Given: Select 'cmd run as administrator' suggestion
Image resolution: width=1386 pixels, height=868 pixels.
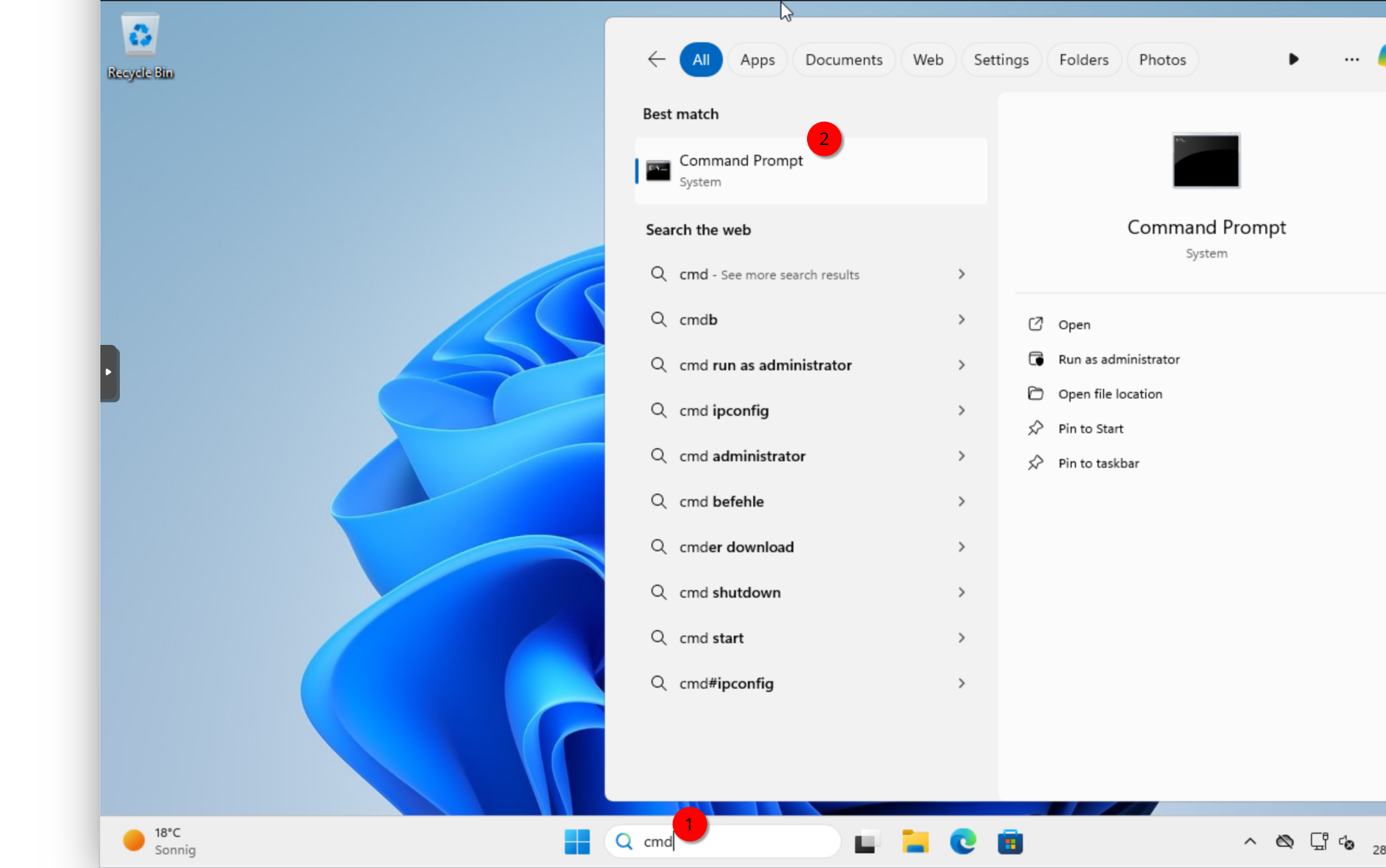Looking at the screenshot, I should [811, 365].
